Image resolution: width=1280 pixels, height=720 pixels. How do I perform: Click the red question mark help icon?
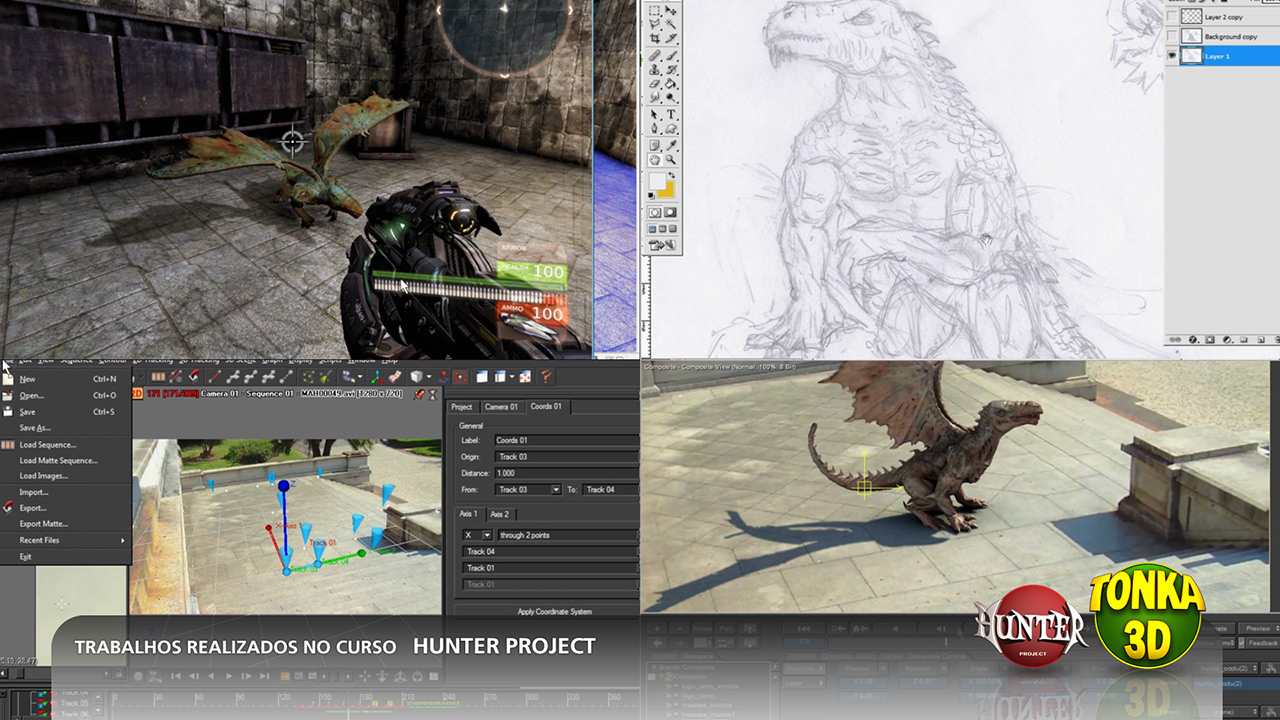[547, 377]
